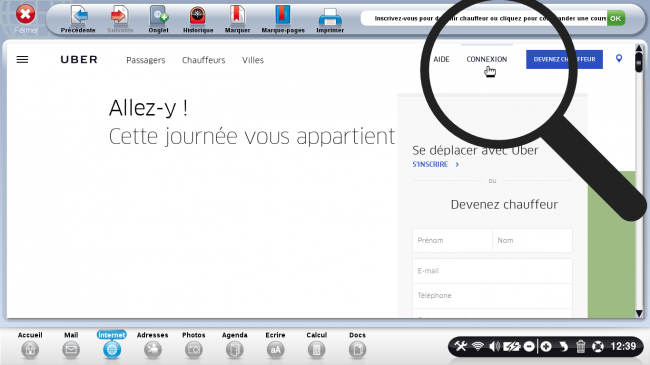This screenshot has height=365, width=650.
Task: Confirm the address bar with OK button
Action: tap(616, 18)
